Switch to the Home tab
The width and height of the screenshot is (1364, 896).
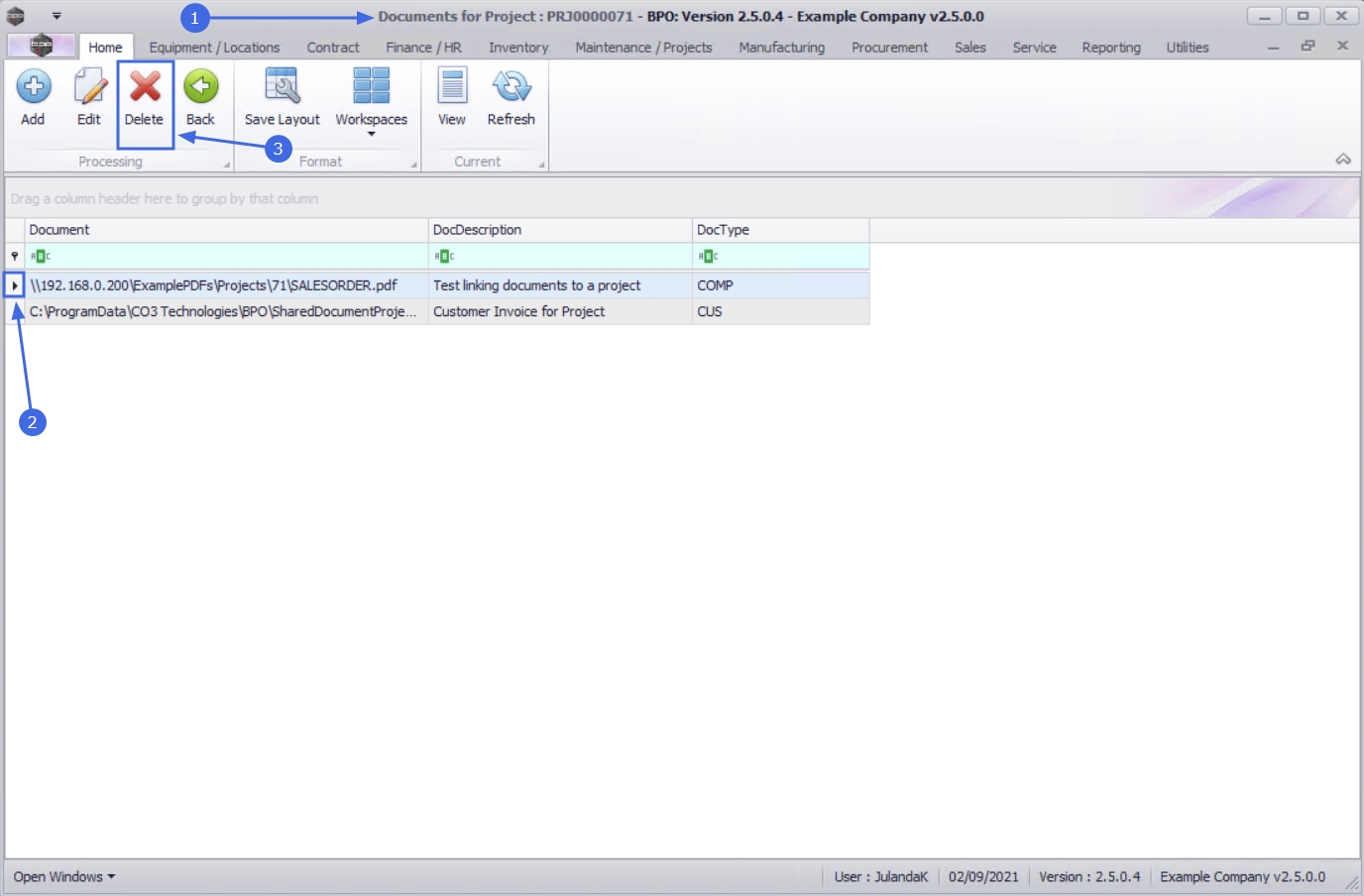click(105, 48)
